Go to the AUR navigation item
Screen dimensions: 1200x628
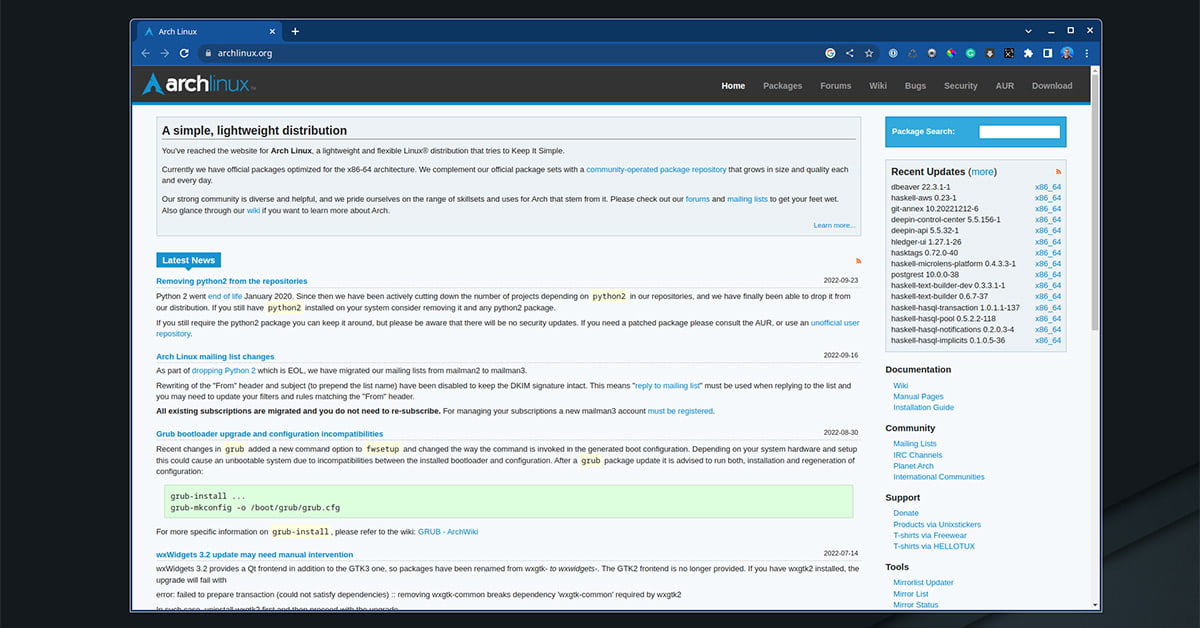click(x=1004, y=86)
